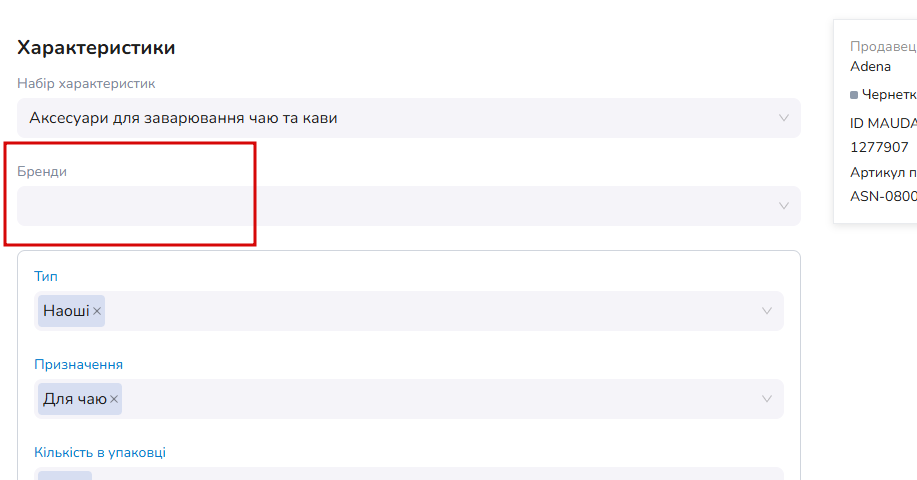Click the Чернетка status square indicator
917x480 pixels.
tap(854, 95)
